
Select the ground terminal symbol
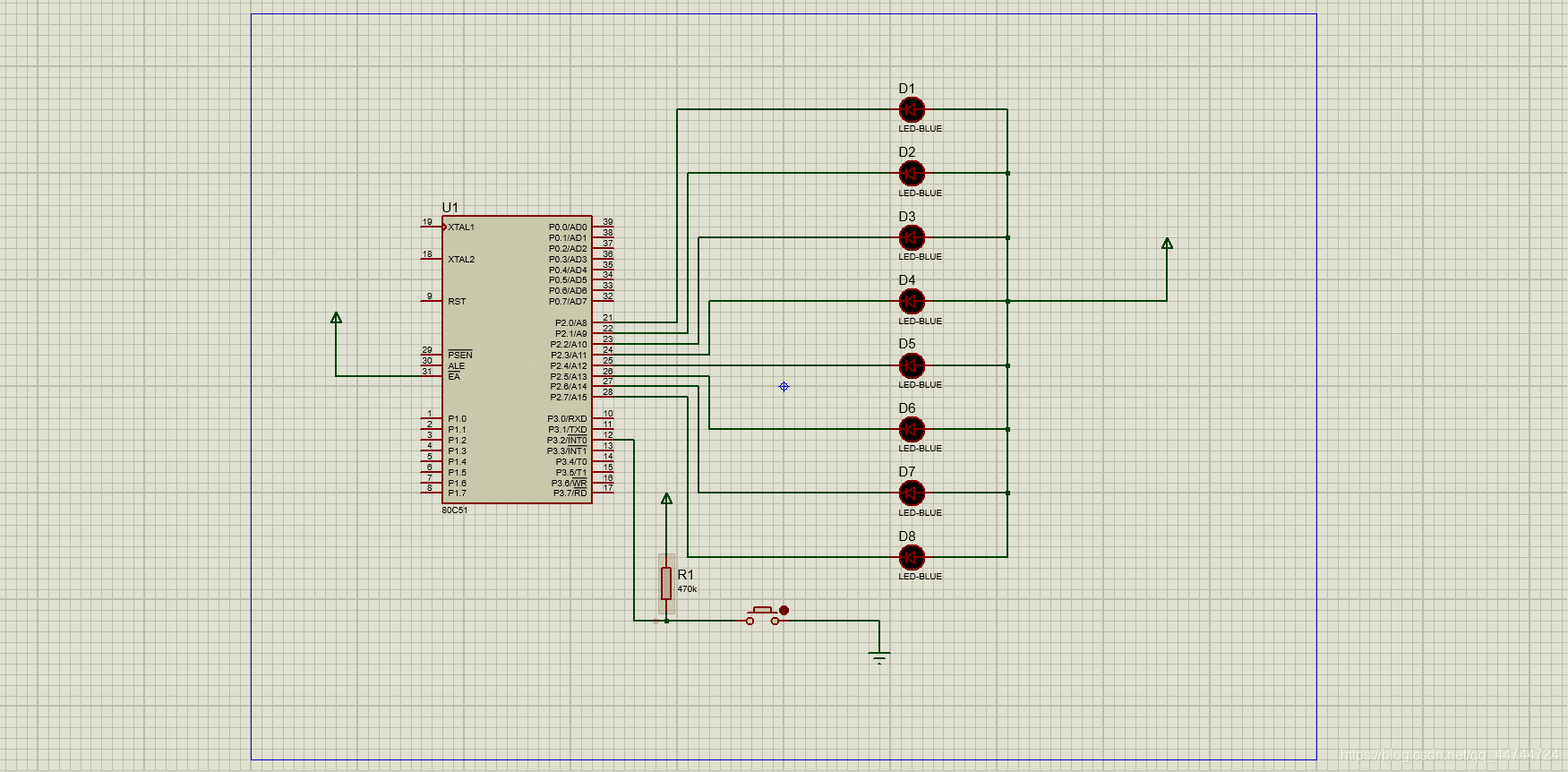pyautogui.click(x=879, y=657)
